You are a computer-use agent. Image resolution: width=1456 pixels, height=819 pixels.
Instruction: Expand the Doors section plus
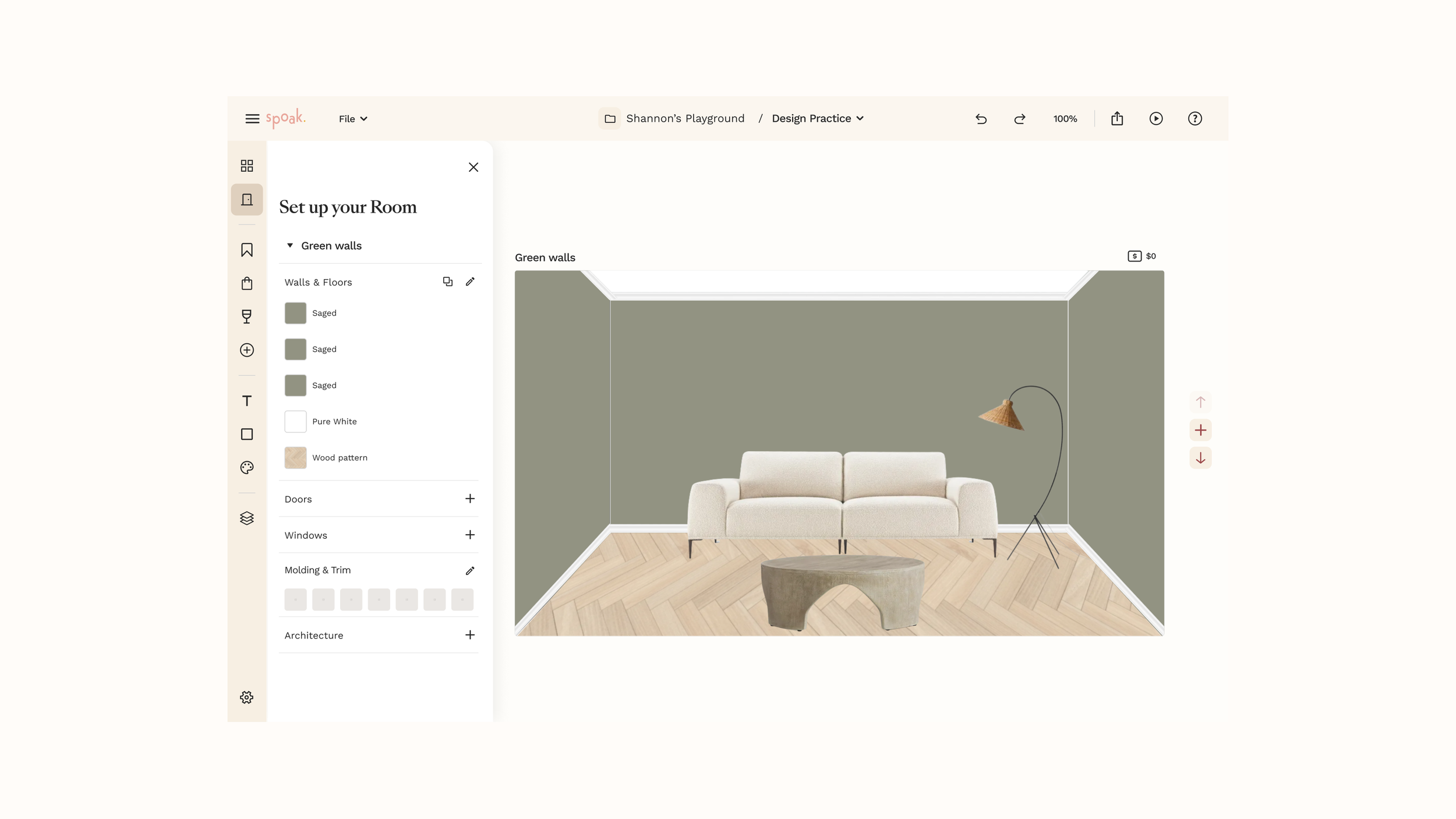pyautogui.click(x=470, y=499)
